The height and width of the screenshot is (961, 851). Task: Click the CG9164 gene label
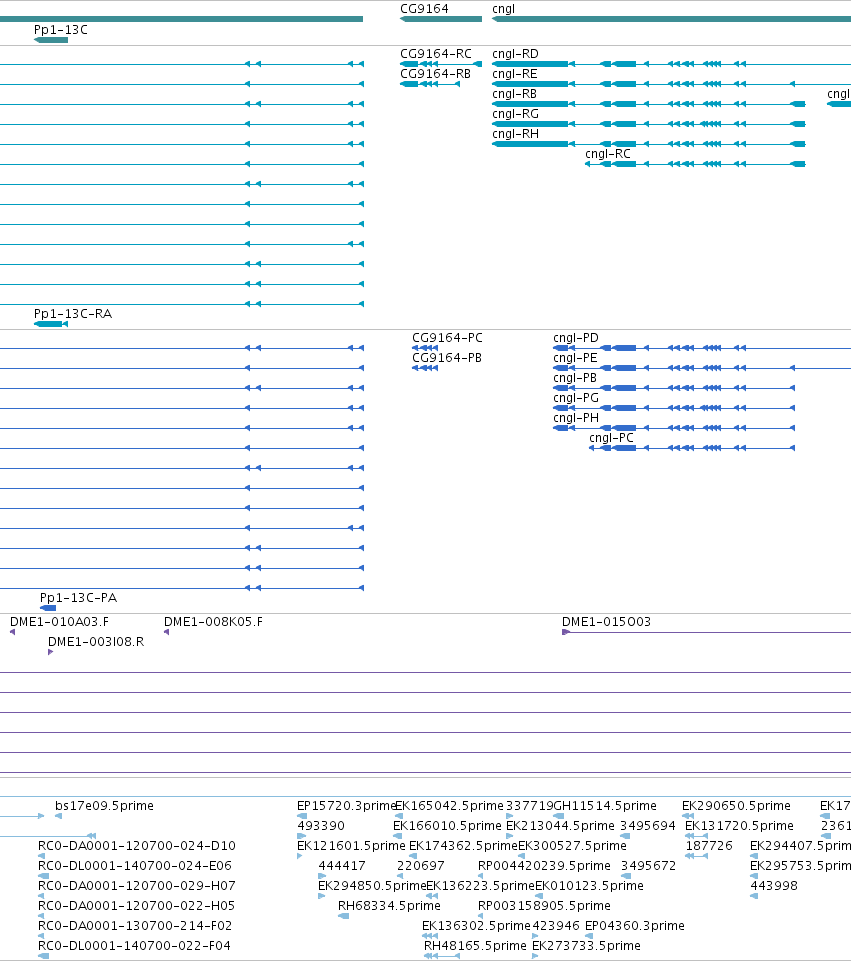tap(424, 9)
